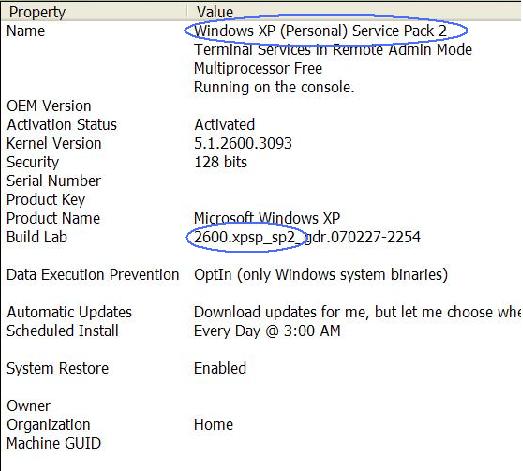Viewport: 523px width, 471px height.
Task: Select the Multiprocessor Free line
Action: [258, 68]
